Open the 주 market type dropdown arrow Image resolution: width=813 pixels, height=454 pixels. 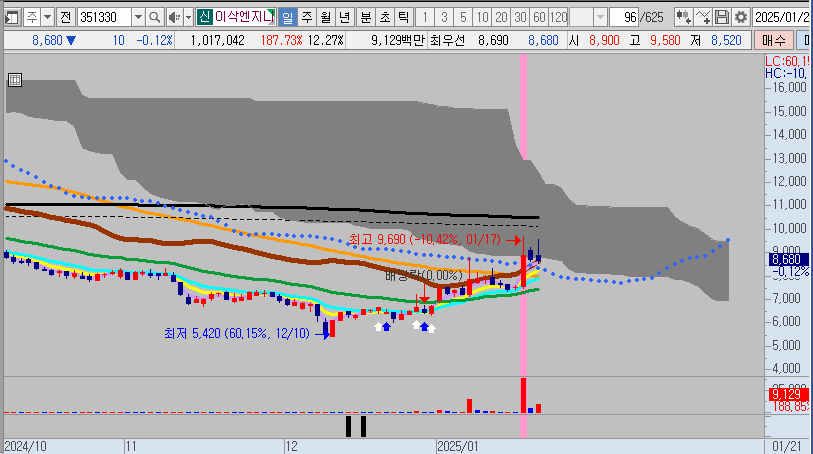pos(48,17)
